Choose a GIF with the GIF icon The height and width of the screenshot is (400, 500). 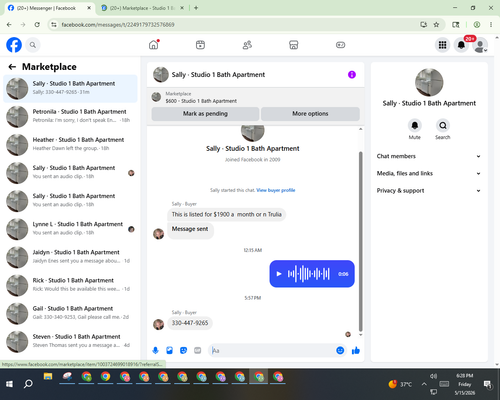coord(198,350)
